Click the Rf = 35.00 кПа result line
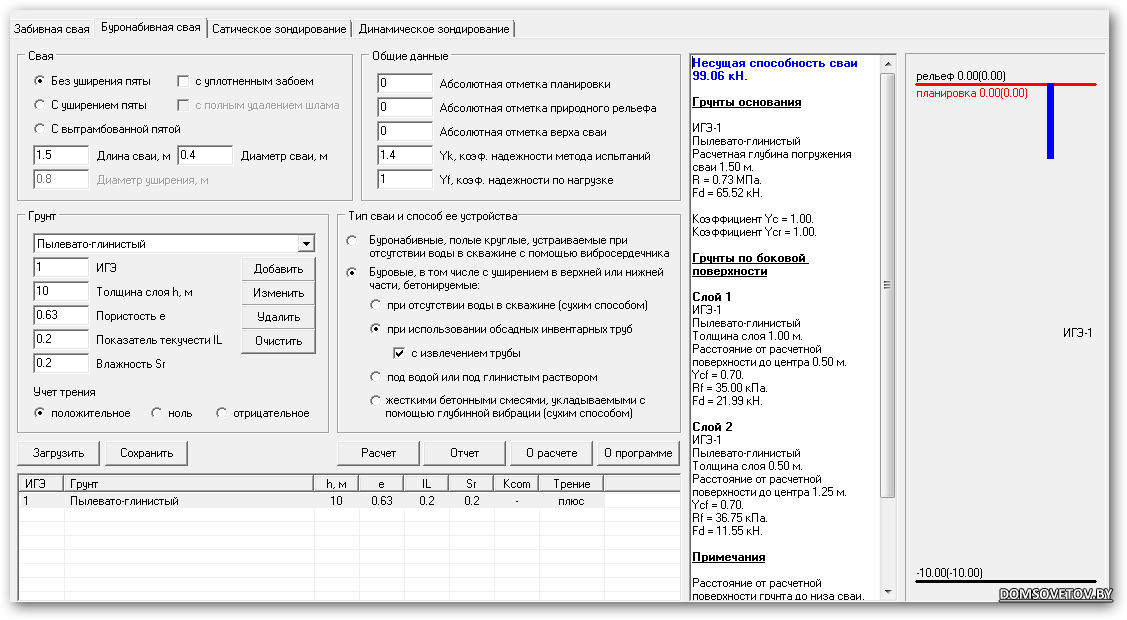This screenshot has width=1127, height=620. tap(730, 388)
